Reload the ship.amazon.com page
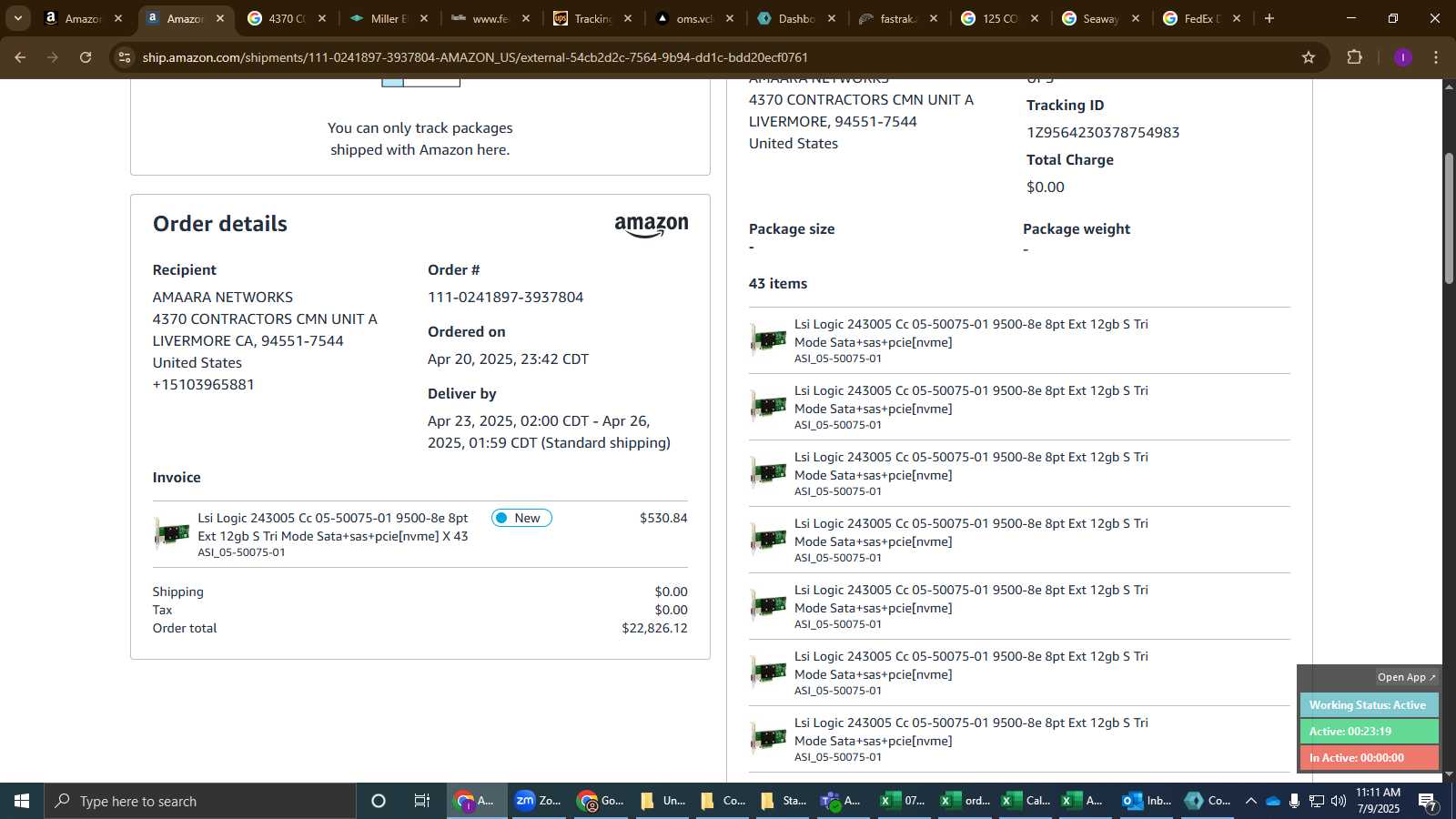The image size is (1456, 819). pyautogui.click(x=86, y=57)
